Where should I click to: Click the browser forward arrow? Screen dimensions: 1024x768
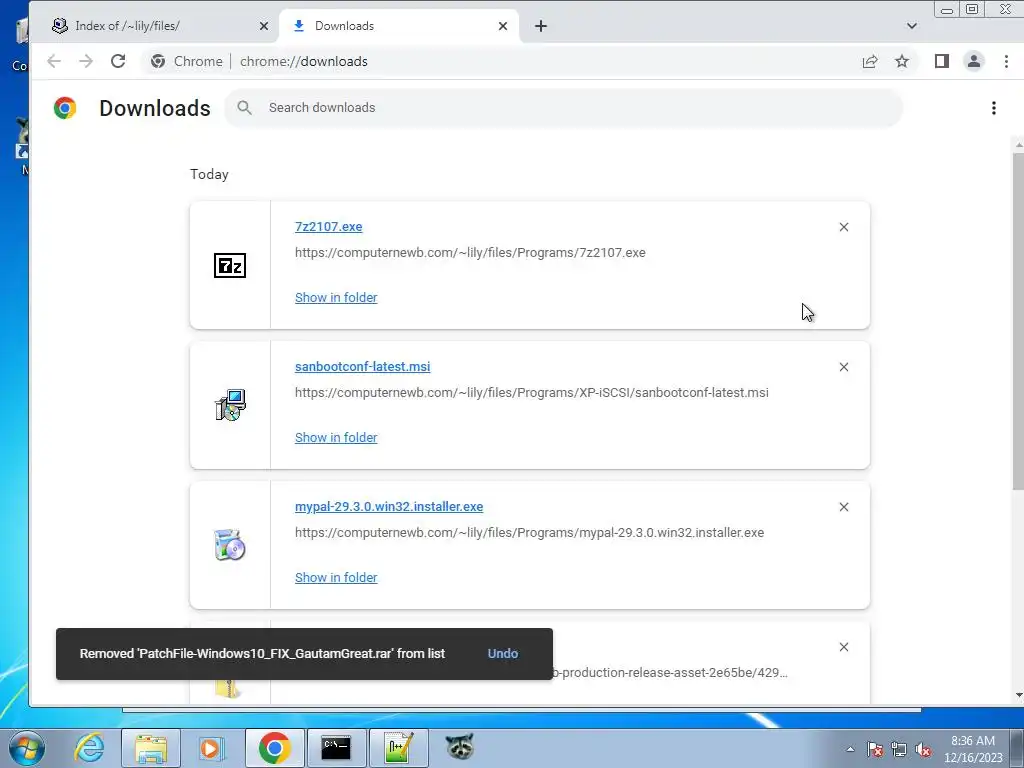86,61
